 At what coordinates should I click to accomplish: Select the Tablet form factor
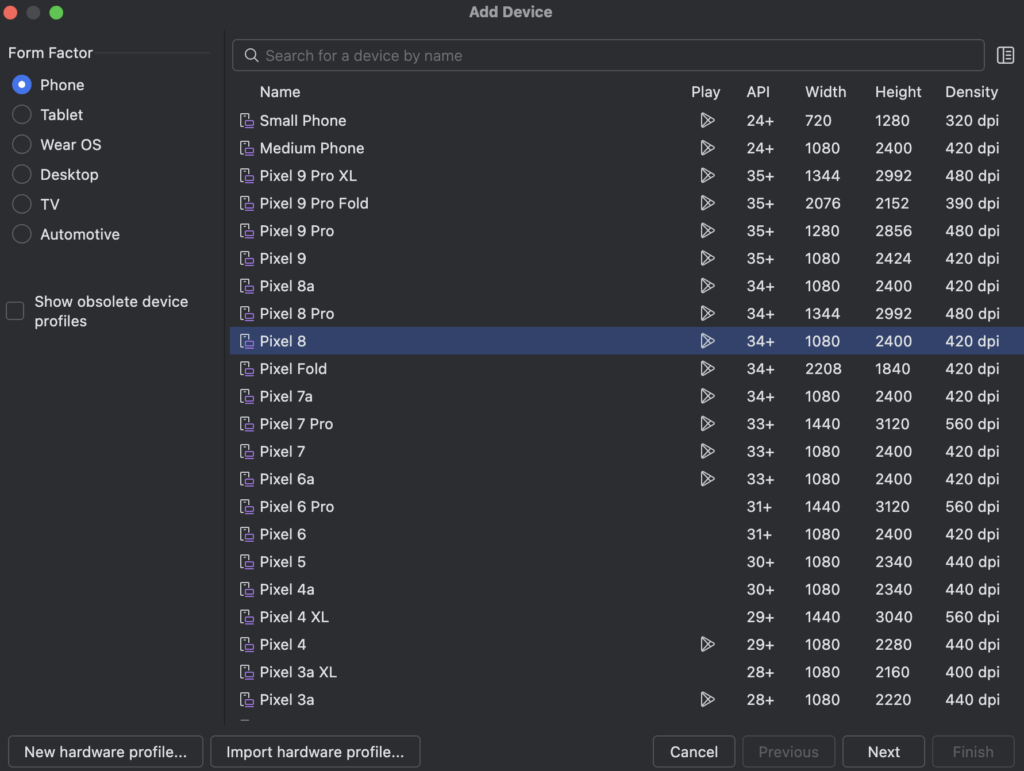(x=22, y=115)
